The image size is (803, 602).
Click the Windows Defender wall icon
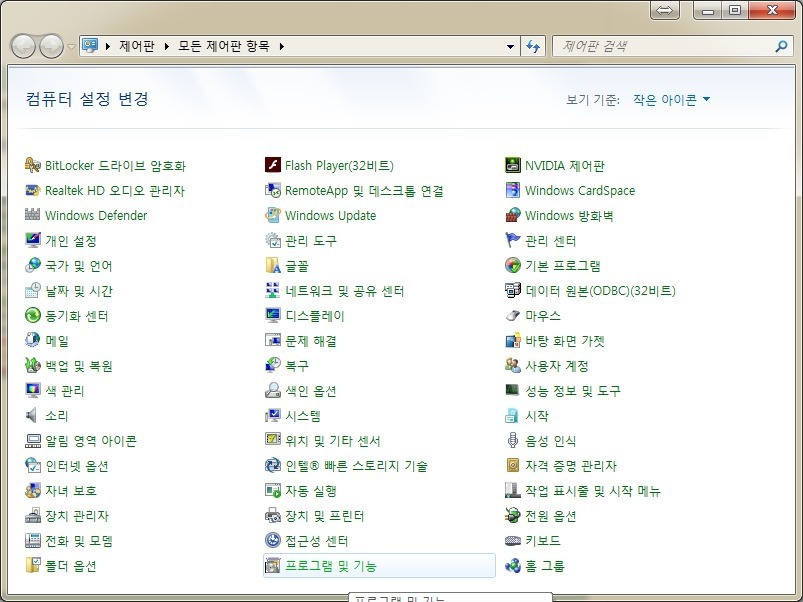click(33, 215)
